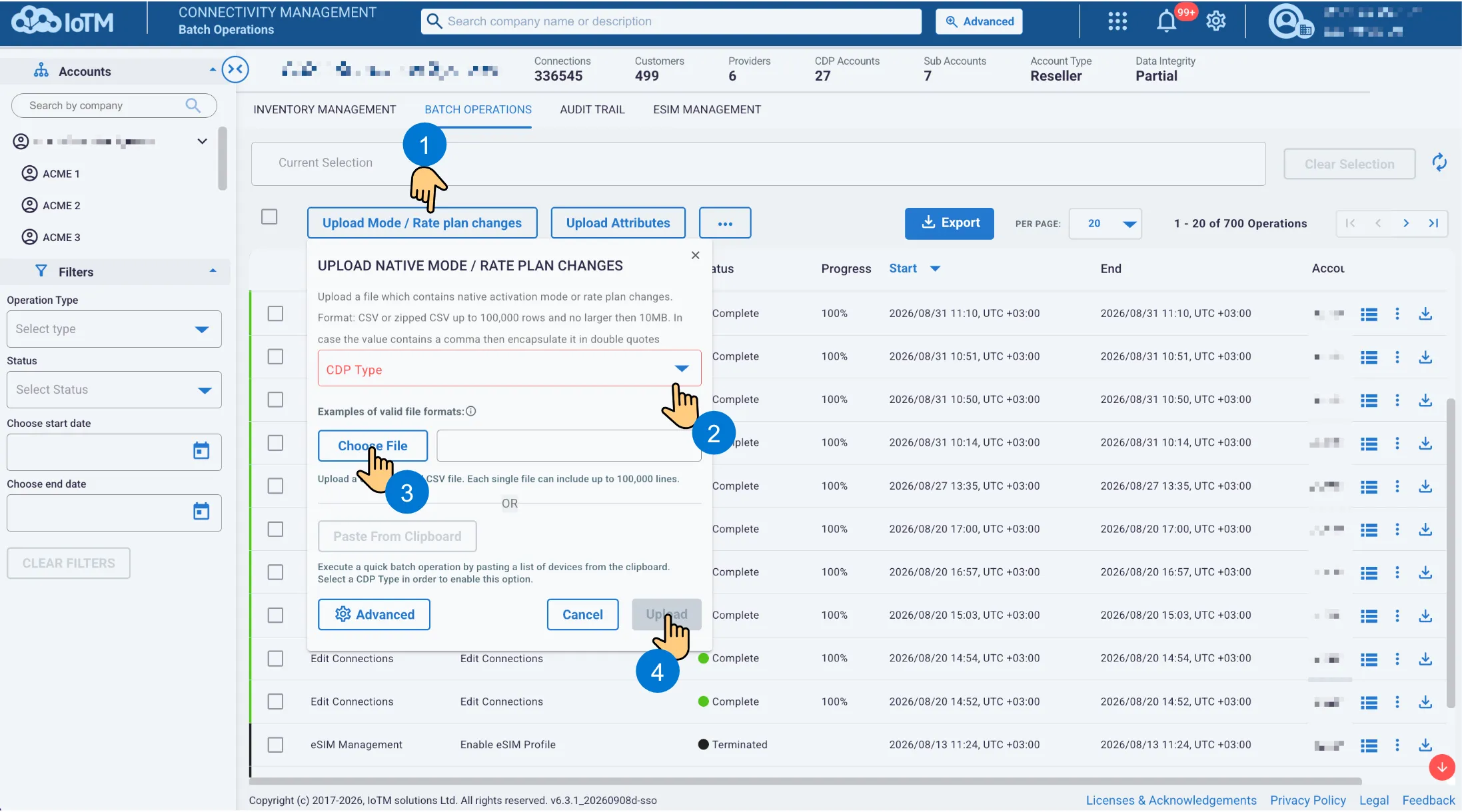Open Operation Type select dropdown
Viewport: 1462px width, 812px height.
point(114,329)
